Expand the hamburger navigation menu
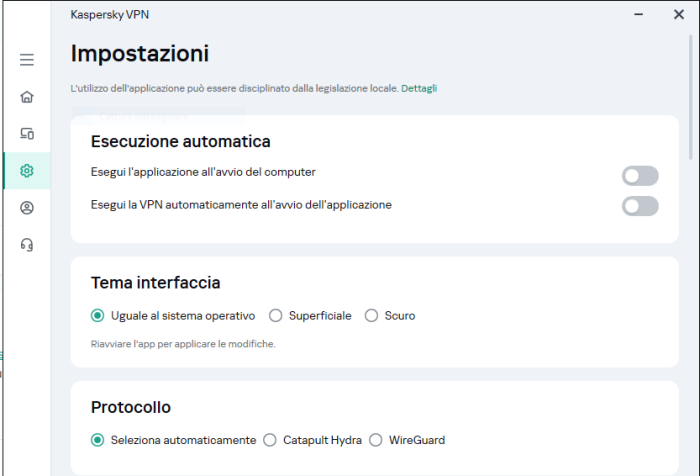The height and width of the screenshot is (476, 700). tap(27, 60)
